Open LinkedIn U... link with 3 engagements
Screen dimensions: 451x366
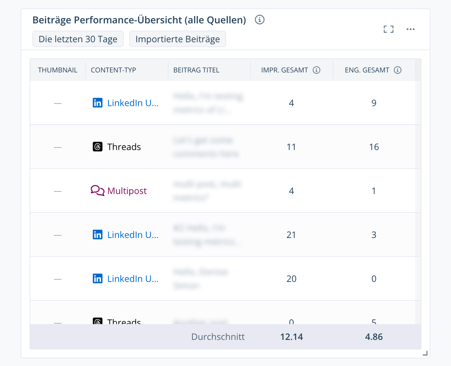(133, 235)
